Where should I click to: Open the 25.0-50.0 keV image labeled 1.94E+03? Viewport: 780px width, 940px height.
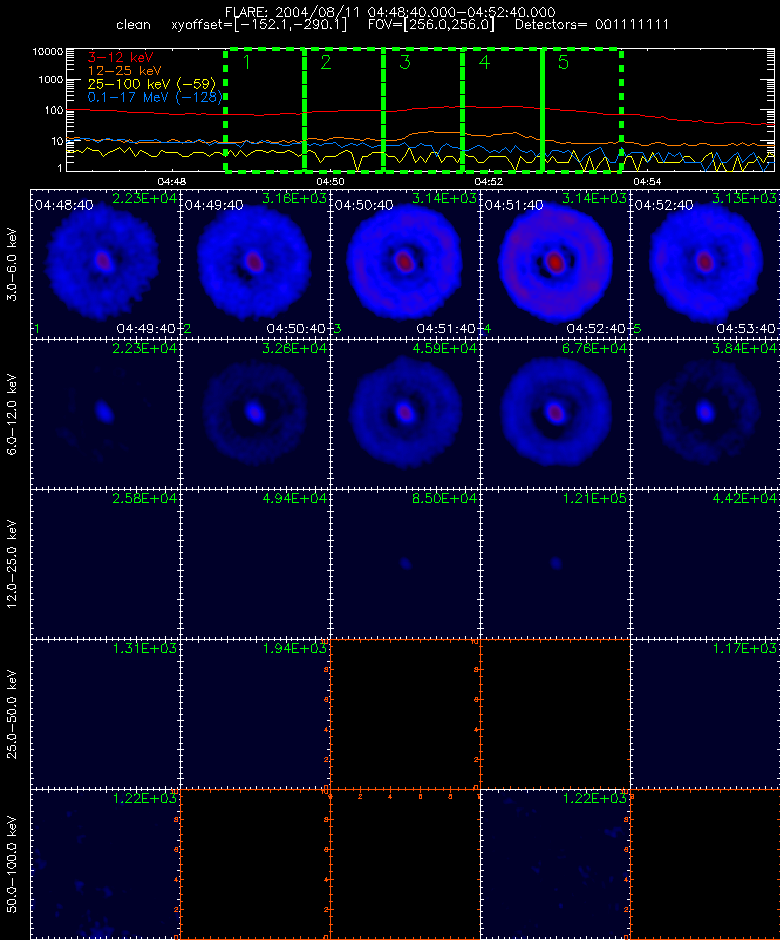coord(255,713)
